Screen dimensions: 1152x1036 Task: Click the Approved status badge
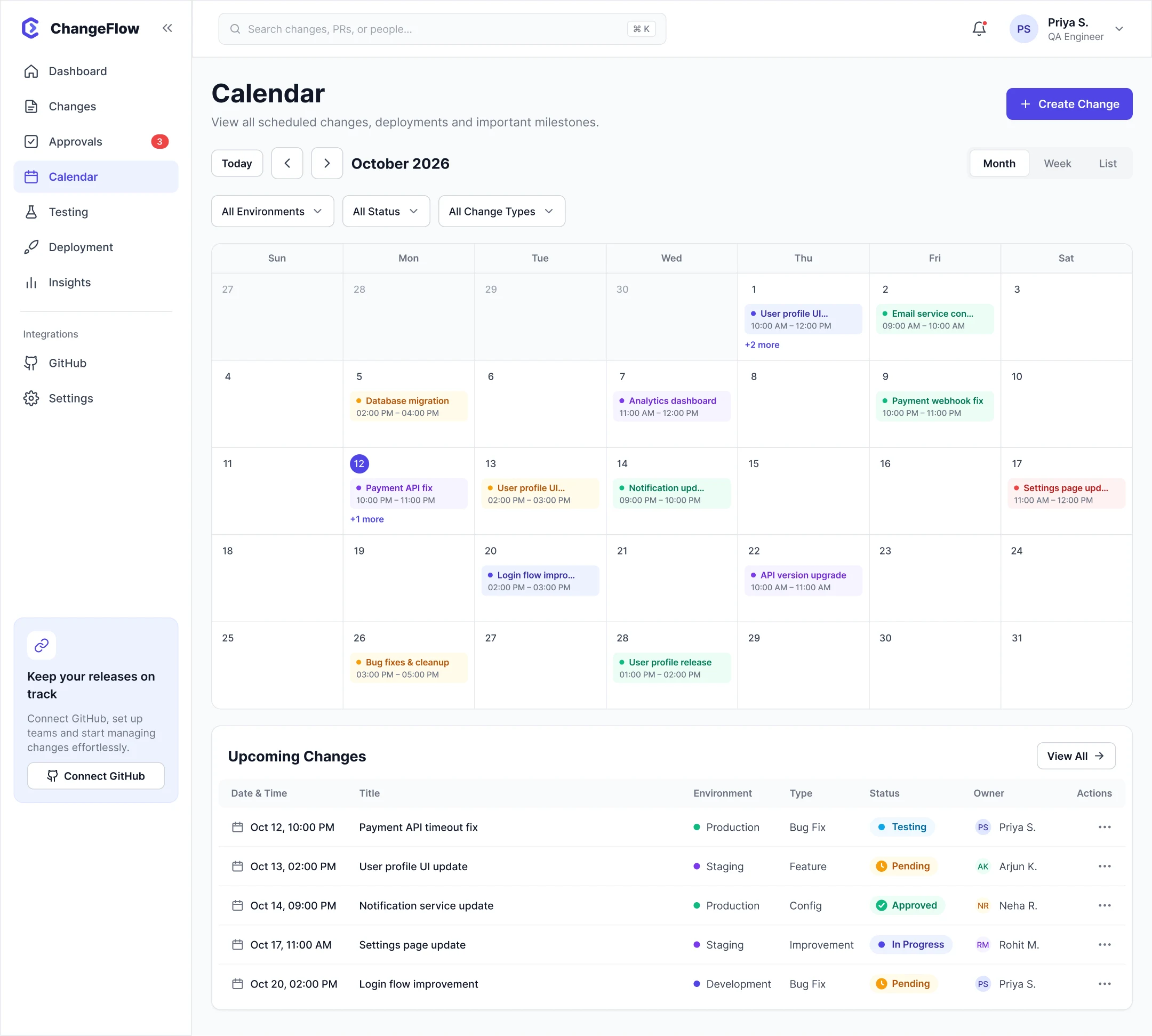907,906
